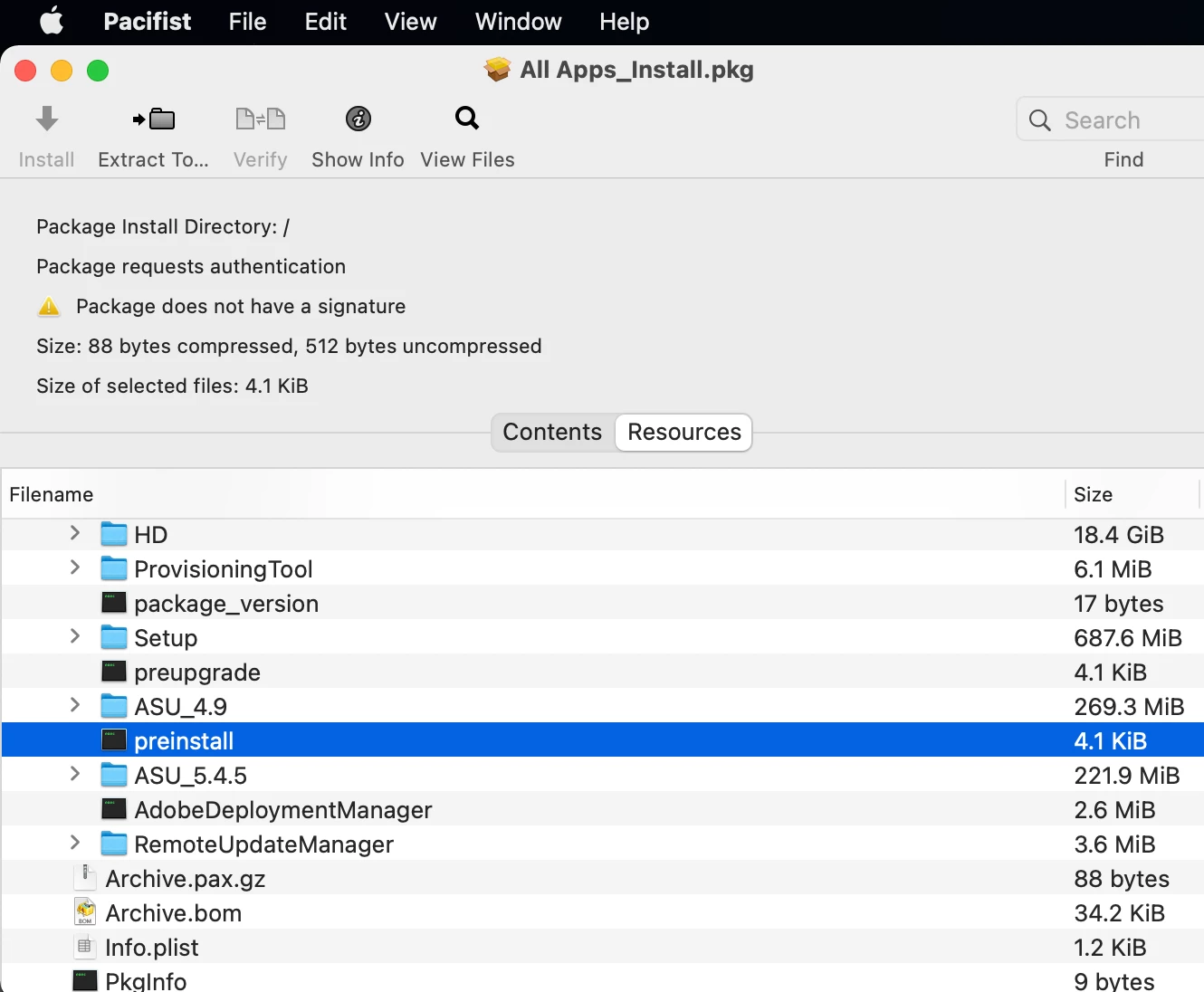Select the preupgrade row name
The width and height of the screenshot is (1204, 992).
click(197, 672)
